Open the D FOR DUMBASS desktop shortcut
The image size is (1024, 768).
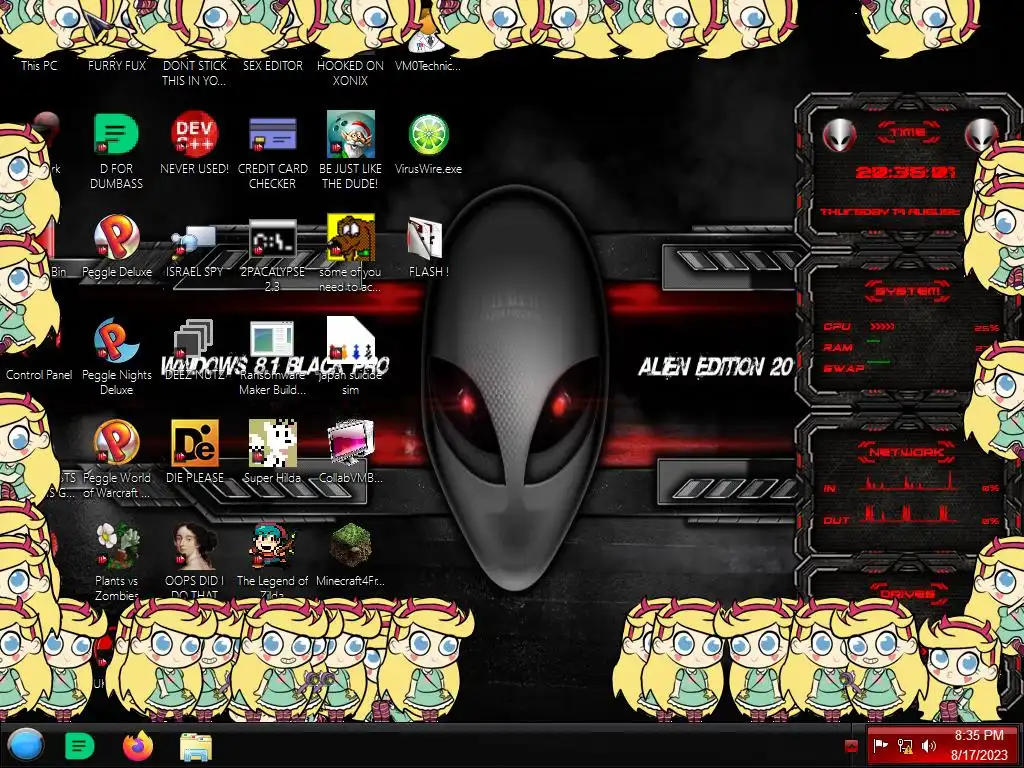[116, 135]
